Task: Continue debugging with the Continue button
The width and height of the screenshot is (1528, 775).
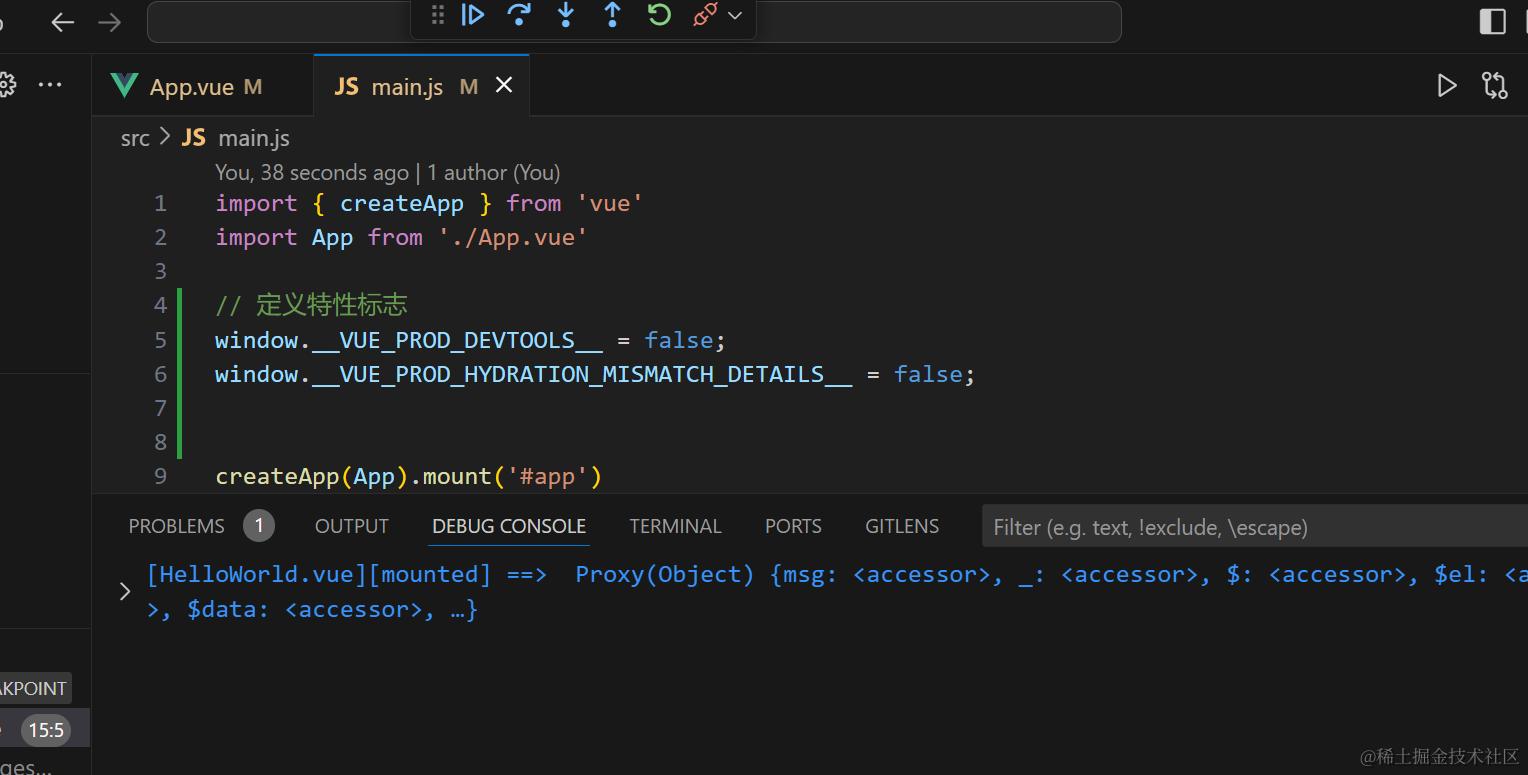Action: [473, 15]
